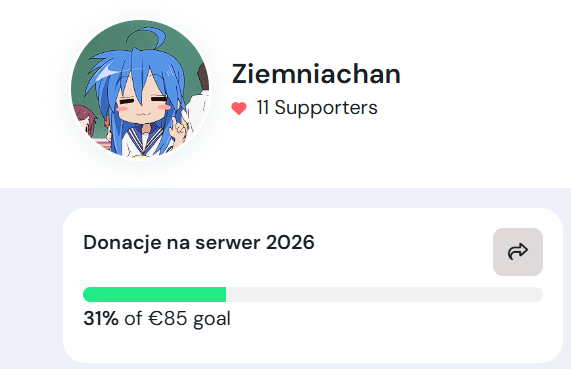The image size is (571, 369).
Task: Click the green filled part of progress bar
Action: pyautogui.click(x=154, y=294)
